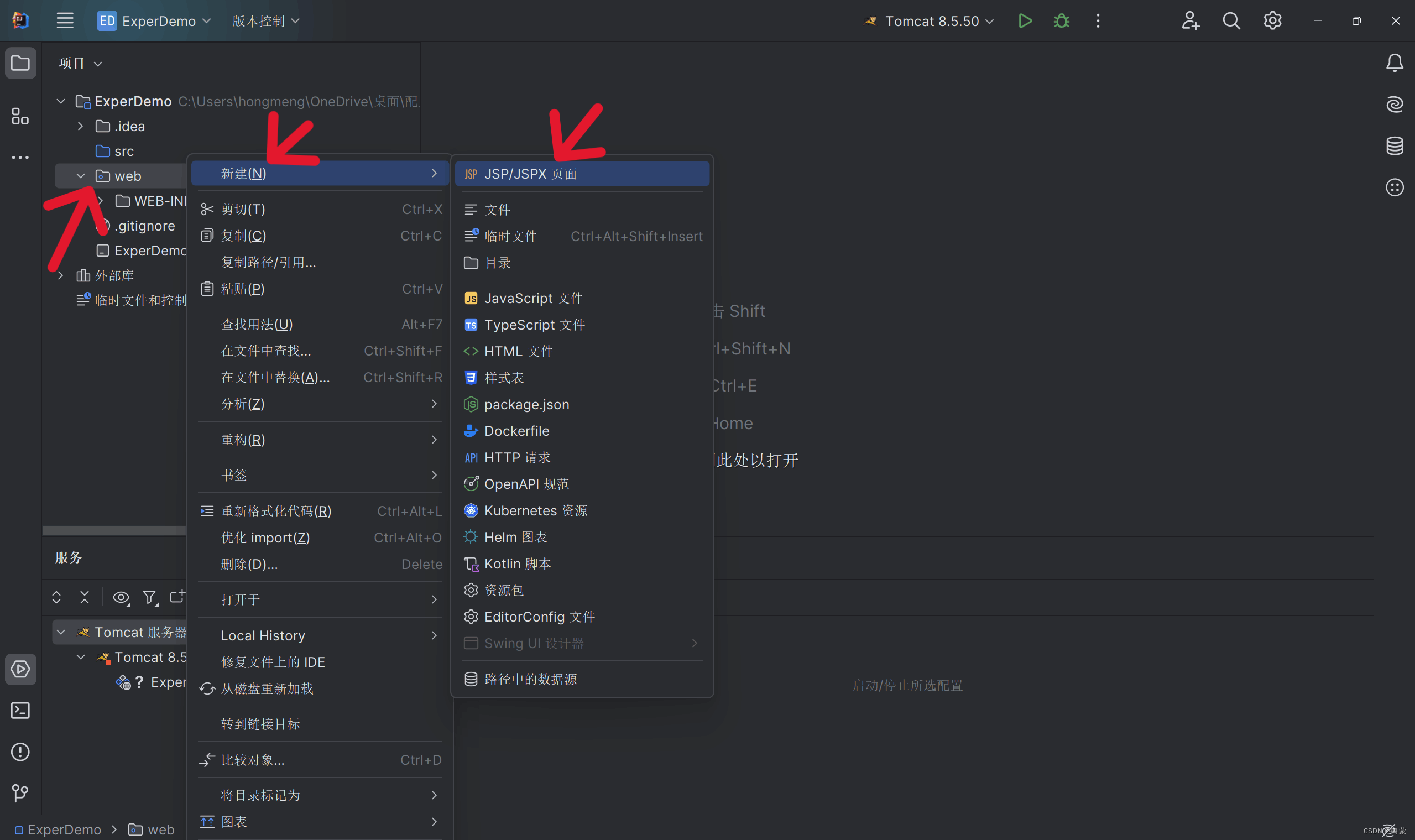The height and width of the screenshot is (840, 1415).
Task: Select 删除(D)... in context menu
Action: pyautogui.click(x=320, y=565)
